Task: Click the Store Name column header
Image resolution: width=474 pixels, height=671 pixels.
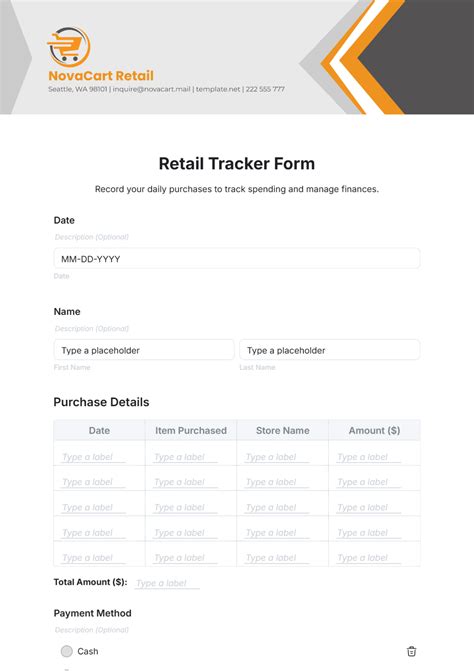Action: click(282, 431)
